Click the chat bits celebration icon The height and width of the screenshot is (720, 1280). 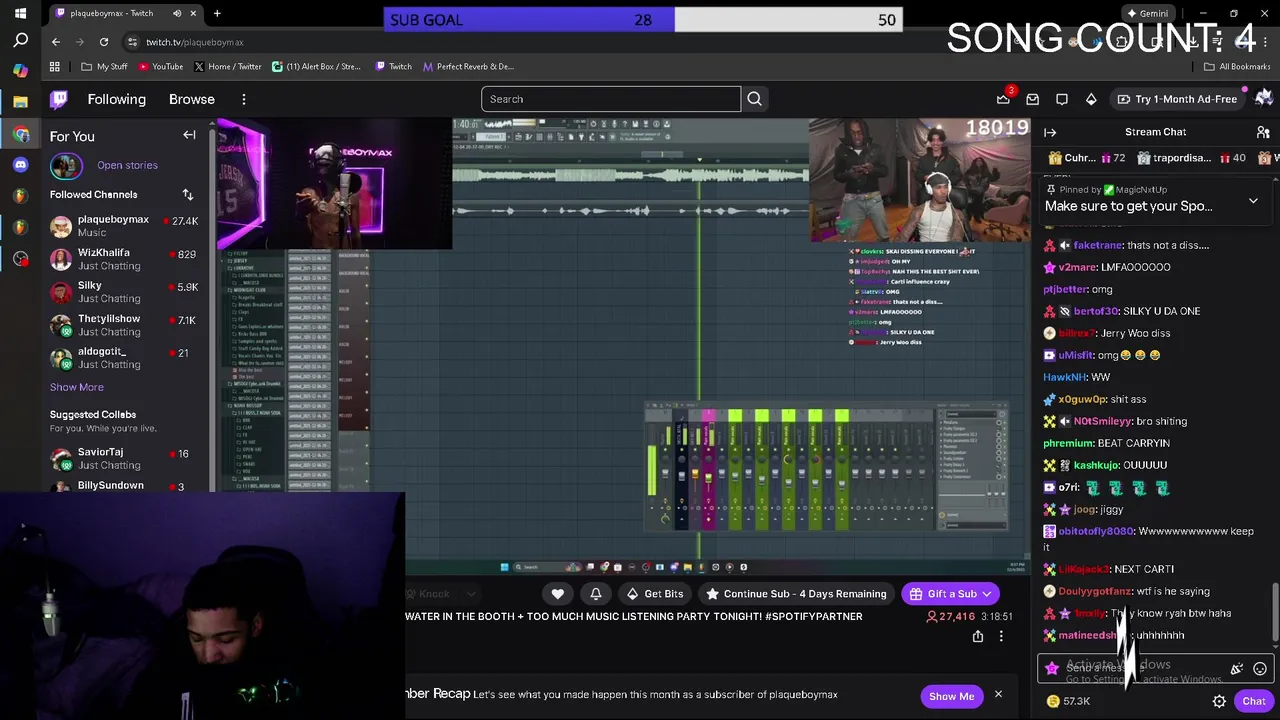[x=1237, y=669]
